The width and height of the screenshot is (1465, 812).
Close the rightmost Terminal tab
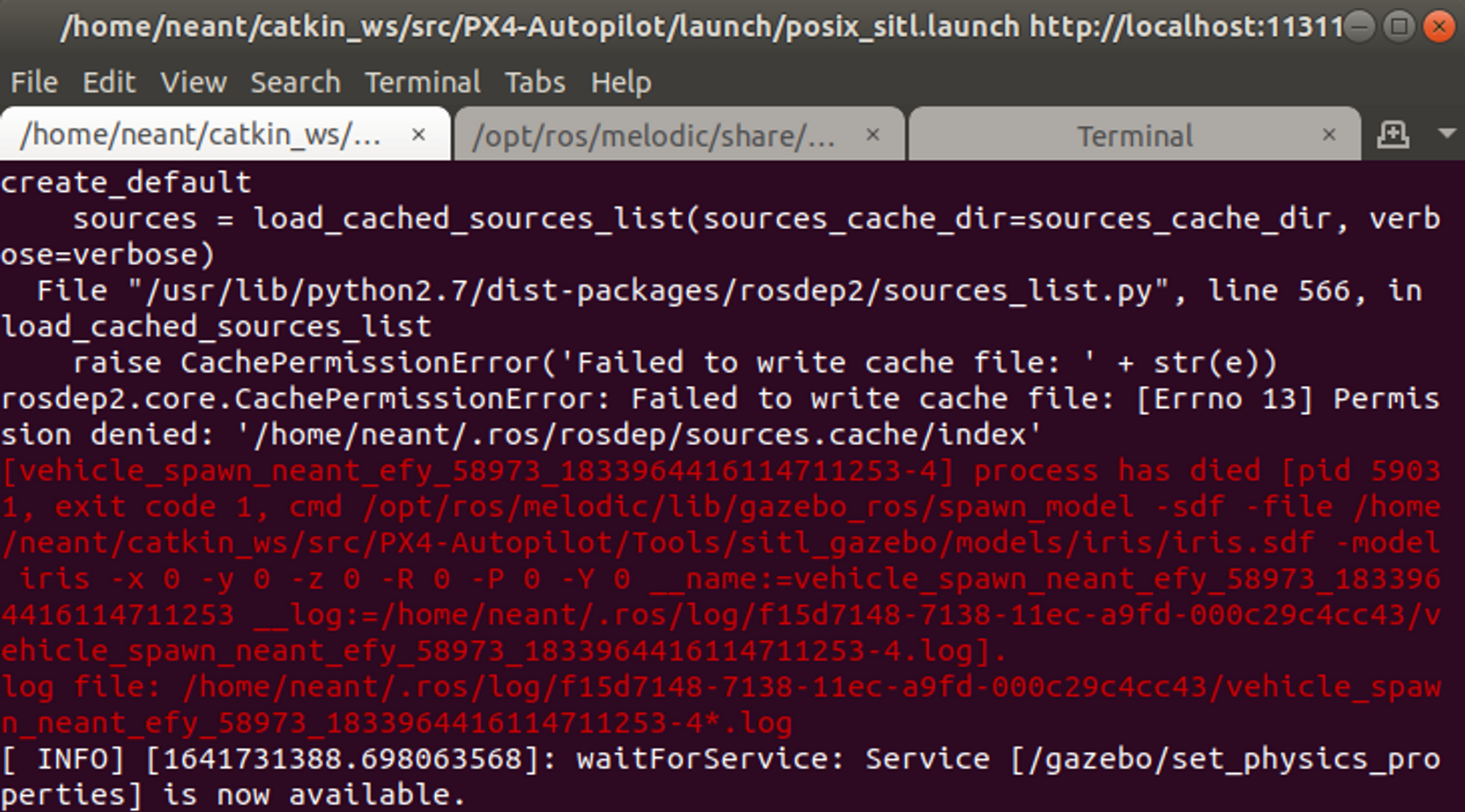coord(1329,135)
